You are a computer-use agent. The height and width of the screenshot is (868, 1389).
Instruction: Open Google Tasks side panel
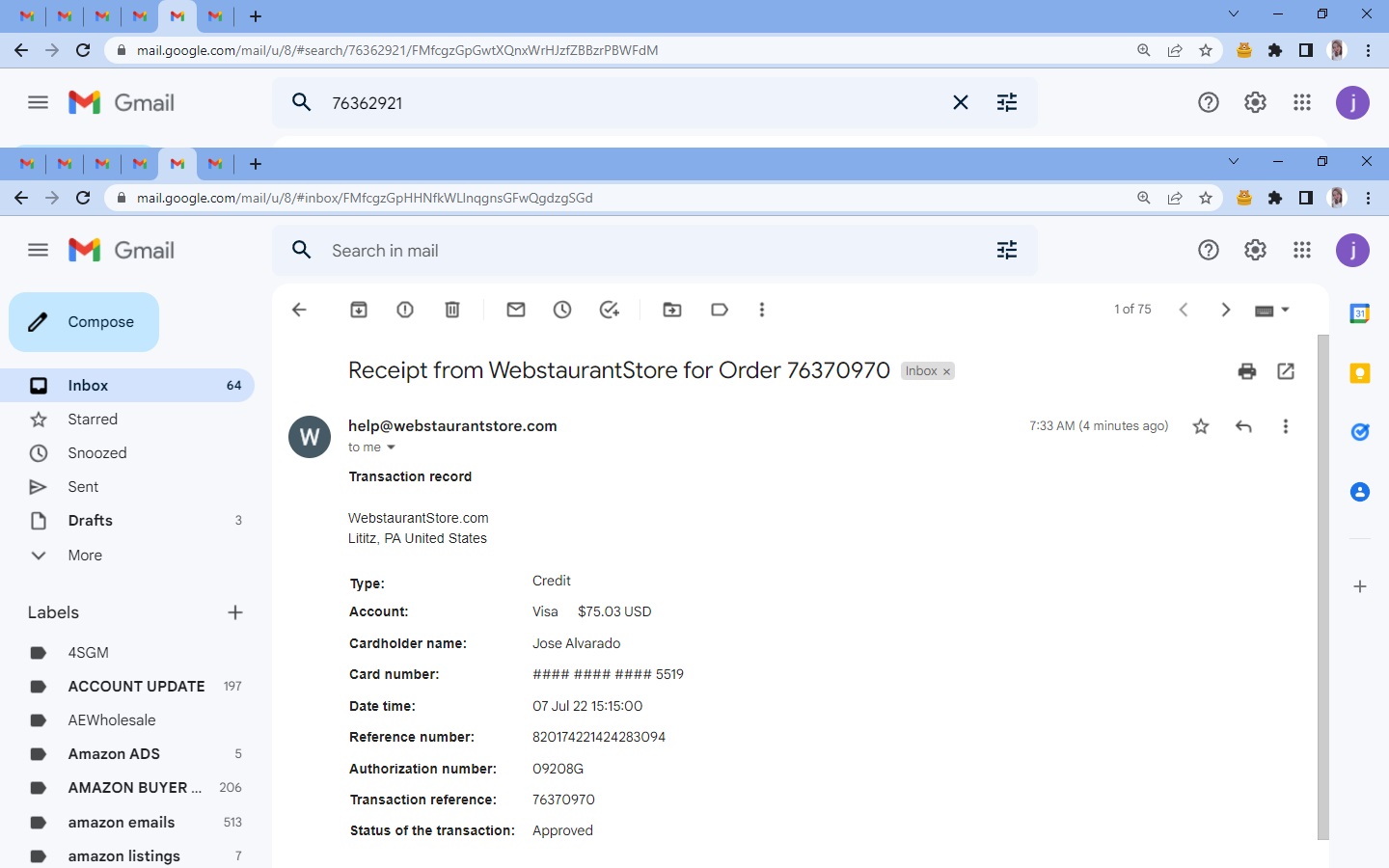[x=1360, y=432]
